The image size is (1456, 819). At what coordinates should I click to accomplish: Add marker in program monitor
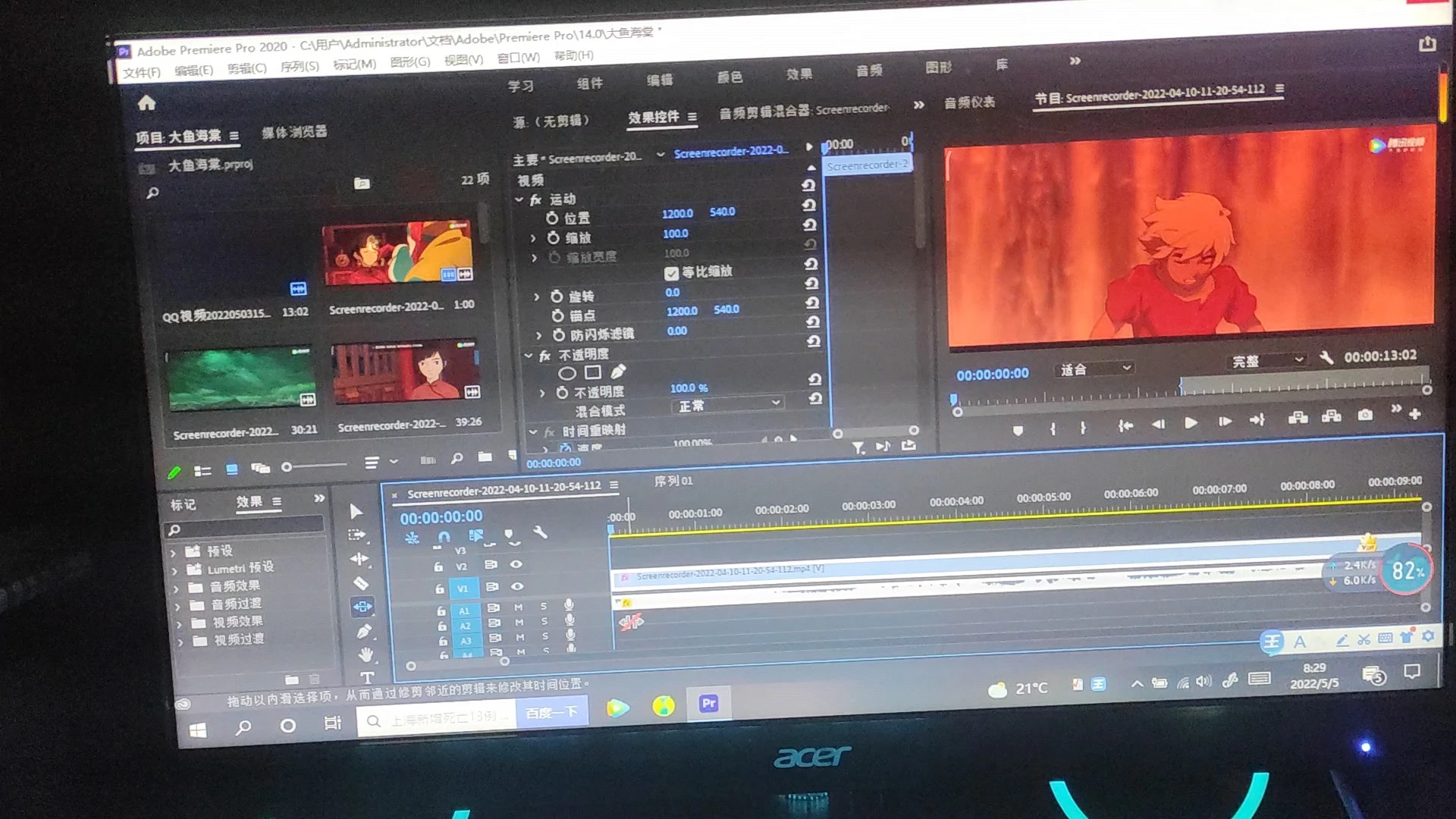(x=1018, y=430)
